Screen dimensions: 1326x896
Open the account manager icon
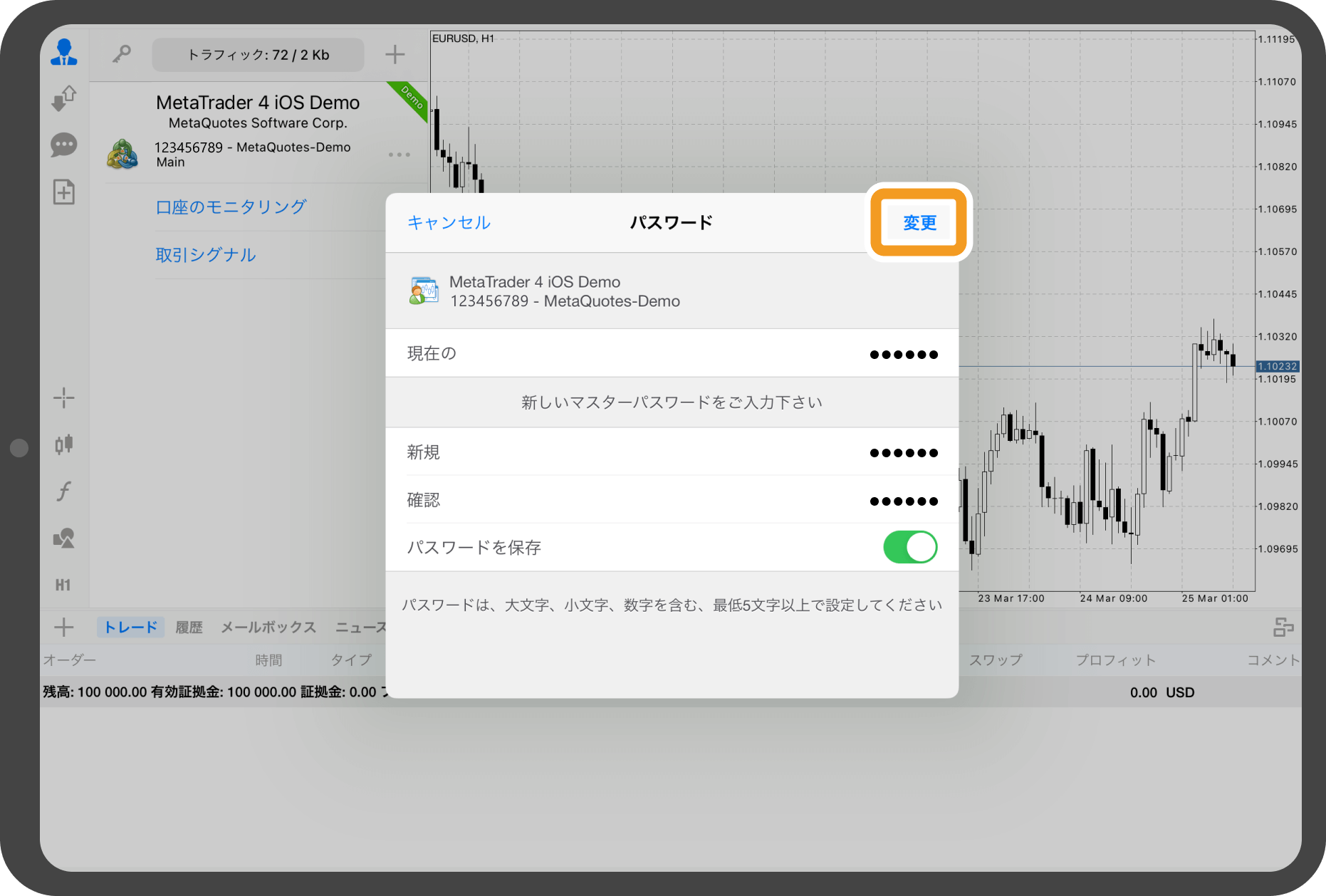[64, 53]
